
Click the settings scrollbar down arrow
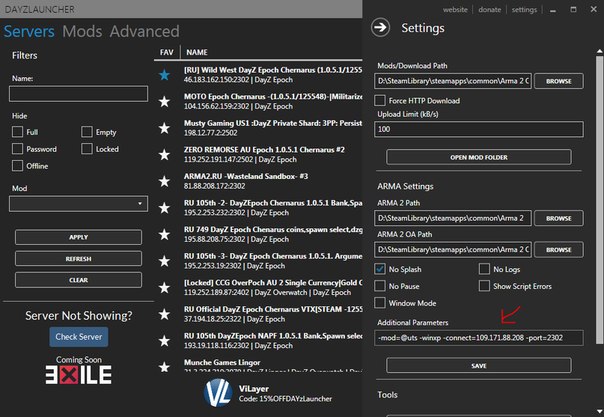coord(599,411)
